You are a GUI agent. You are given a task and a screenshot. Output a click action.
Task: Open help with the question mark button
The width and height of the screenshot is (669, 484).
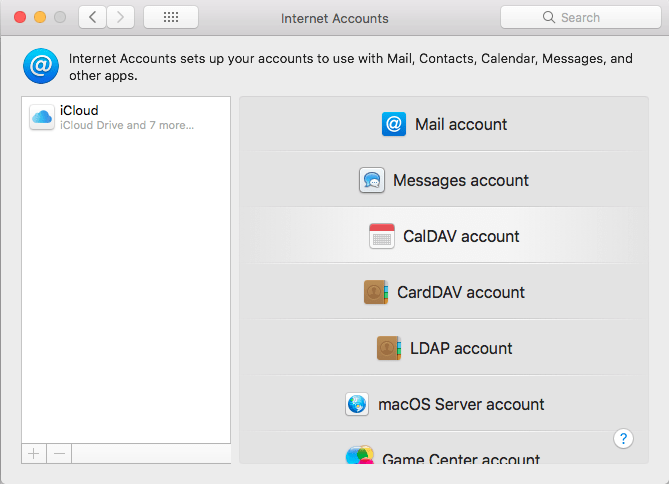[x=623, y=438]
